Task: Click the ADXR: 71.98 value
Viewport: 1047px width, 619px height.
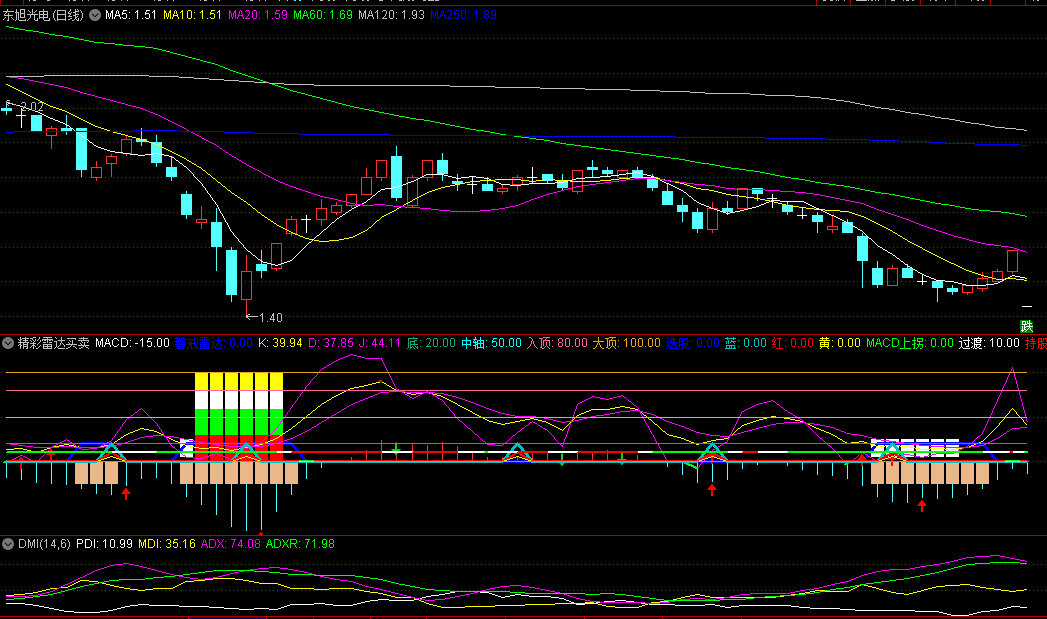Action: (x=300, y=544)
